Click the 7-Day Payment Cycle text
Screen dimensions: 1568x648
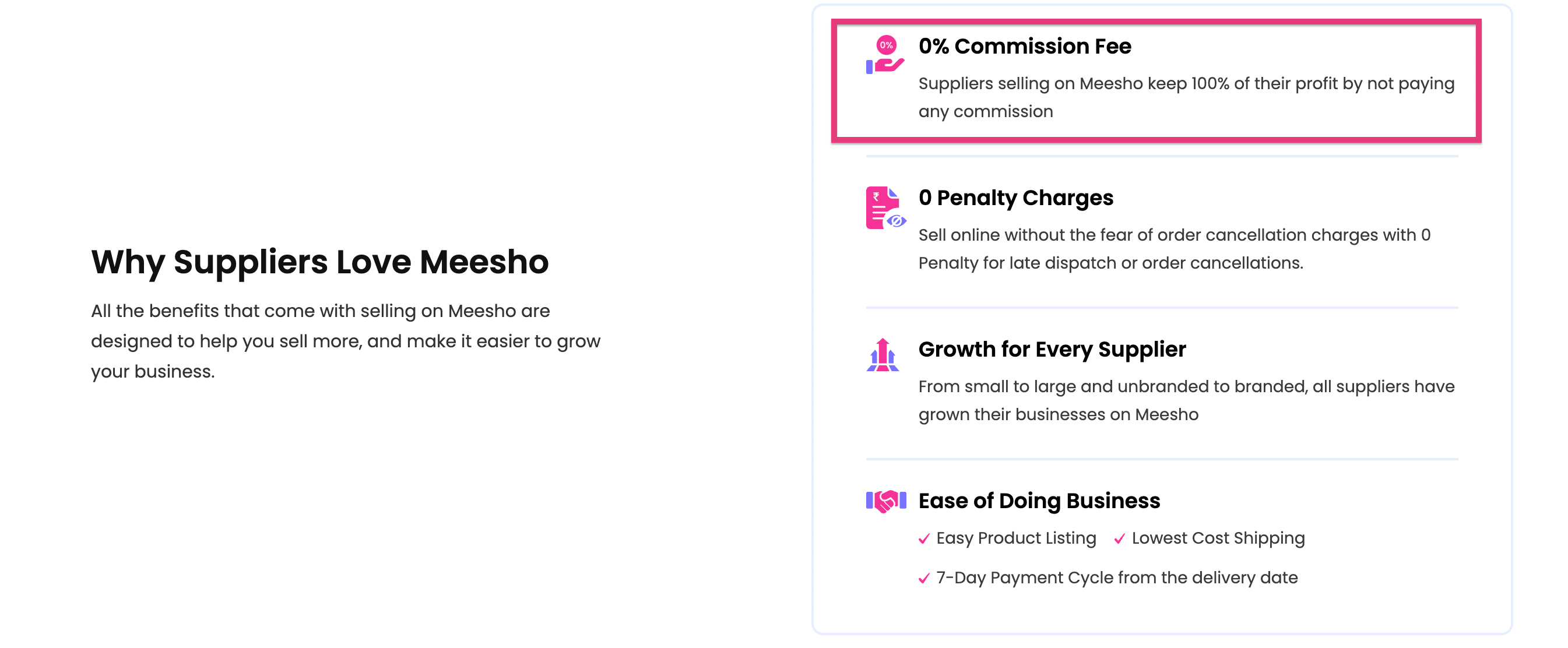point(1117,577)
